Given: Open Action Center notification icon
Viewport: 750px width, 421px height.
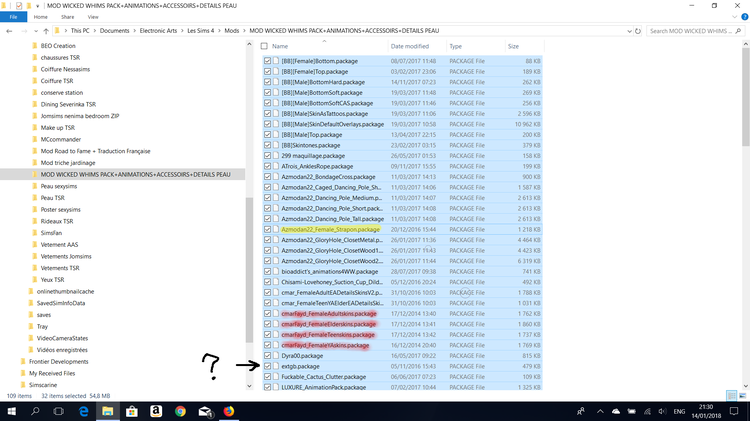Looking at the screenshot, I should click(734, 411).
